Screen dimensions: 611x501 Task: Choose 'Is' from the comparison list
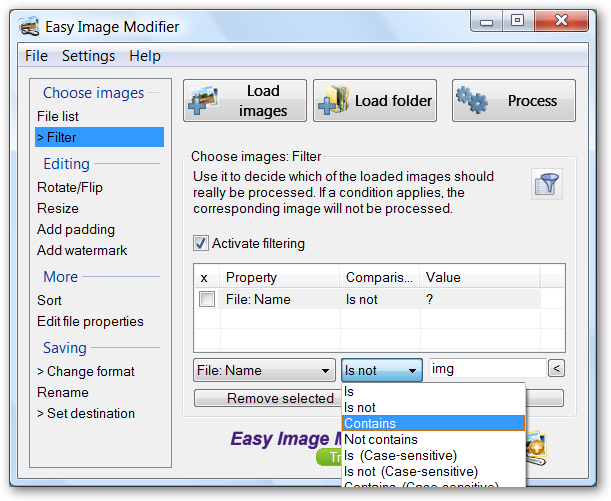coord(434,391)
